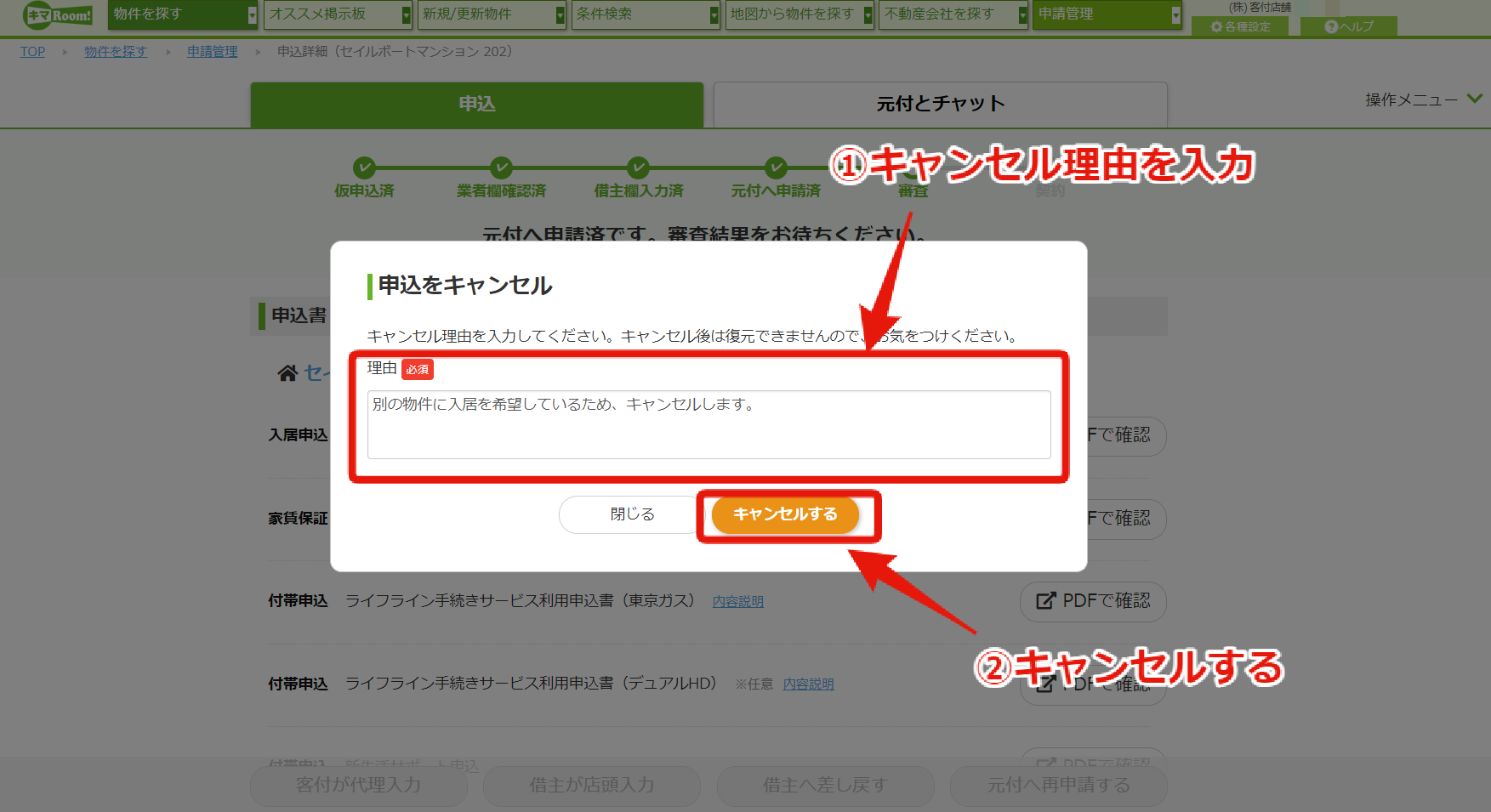Select the 申込 tab
The image size is (1491, 812).
[x=477, y=105]
